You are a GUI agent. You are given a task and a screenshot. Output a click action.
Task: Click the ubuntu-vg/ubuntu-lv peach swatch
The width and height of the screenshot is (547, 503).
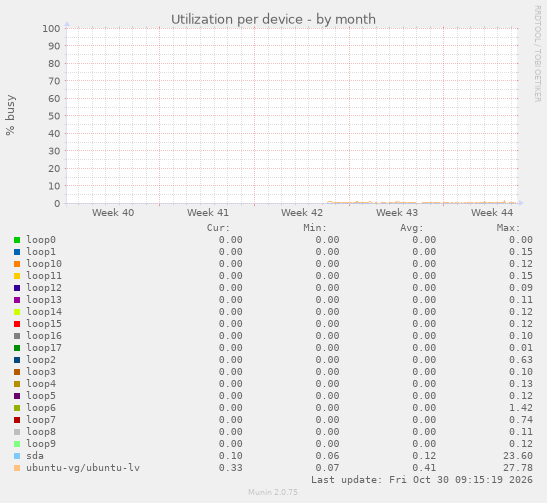click(x=17, y=468)
